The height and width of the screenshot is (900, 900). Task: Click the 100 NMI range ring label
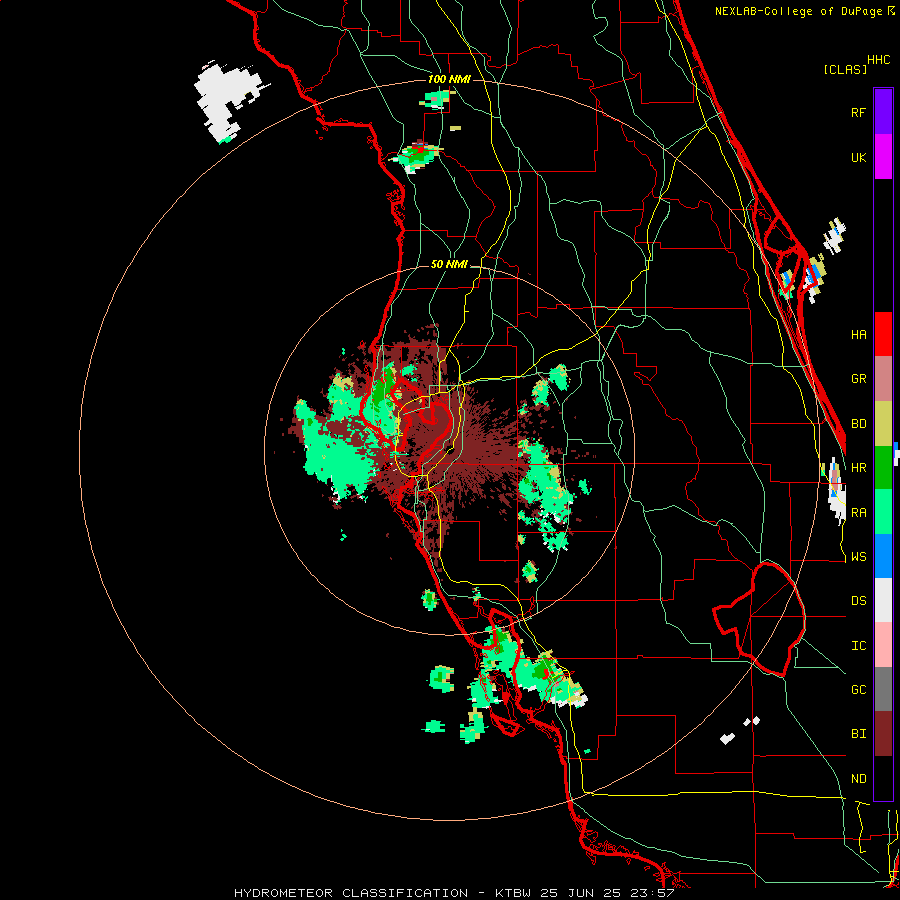449,79
